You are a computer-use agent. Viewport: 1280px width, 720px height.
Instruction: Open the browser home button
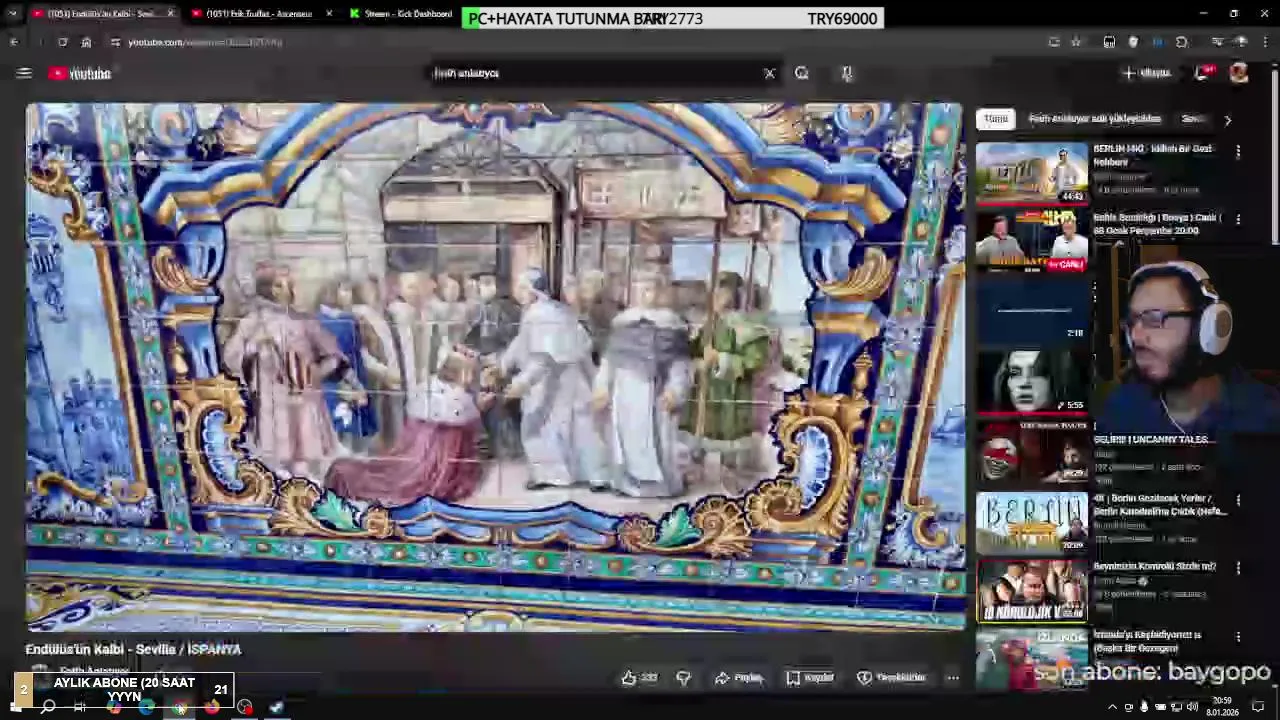click(x=86, y=42)
